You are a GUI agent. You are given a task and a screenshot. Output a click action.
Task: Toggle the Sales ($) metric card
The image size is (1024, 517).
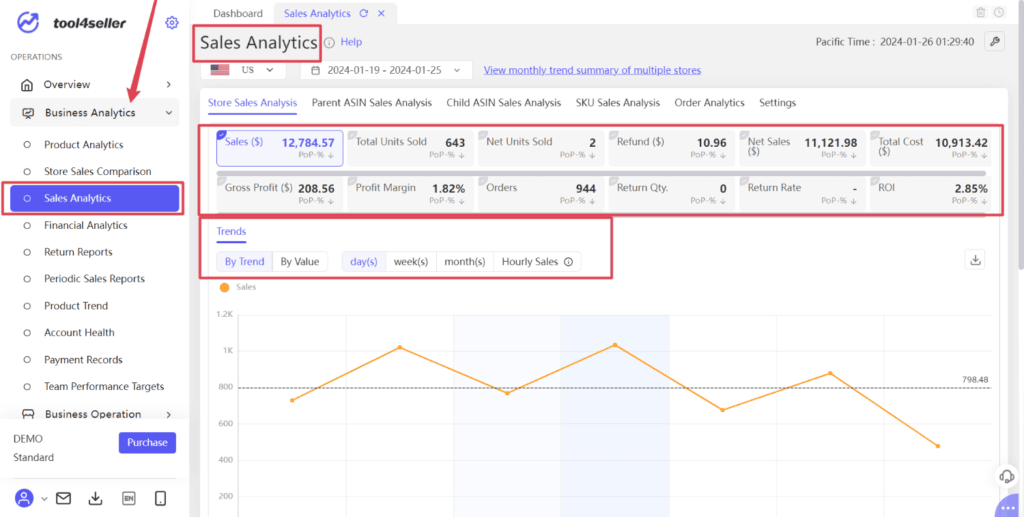coord(281,148)
